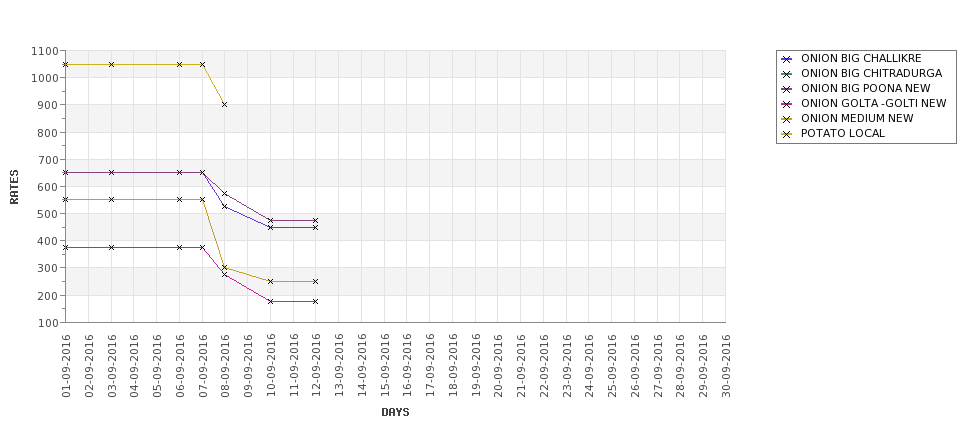Click the onion medium point on 10-09-2016
Image resolution: width=975 pixels, height=429 pixels.
tap(270, 282)
